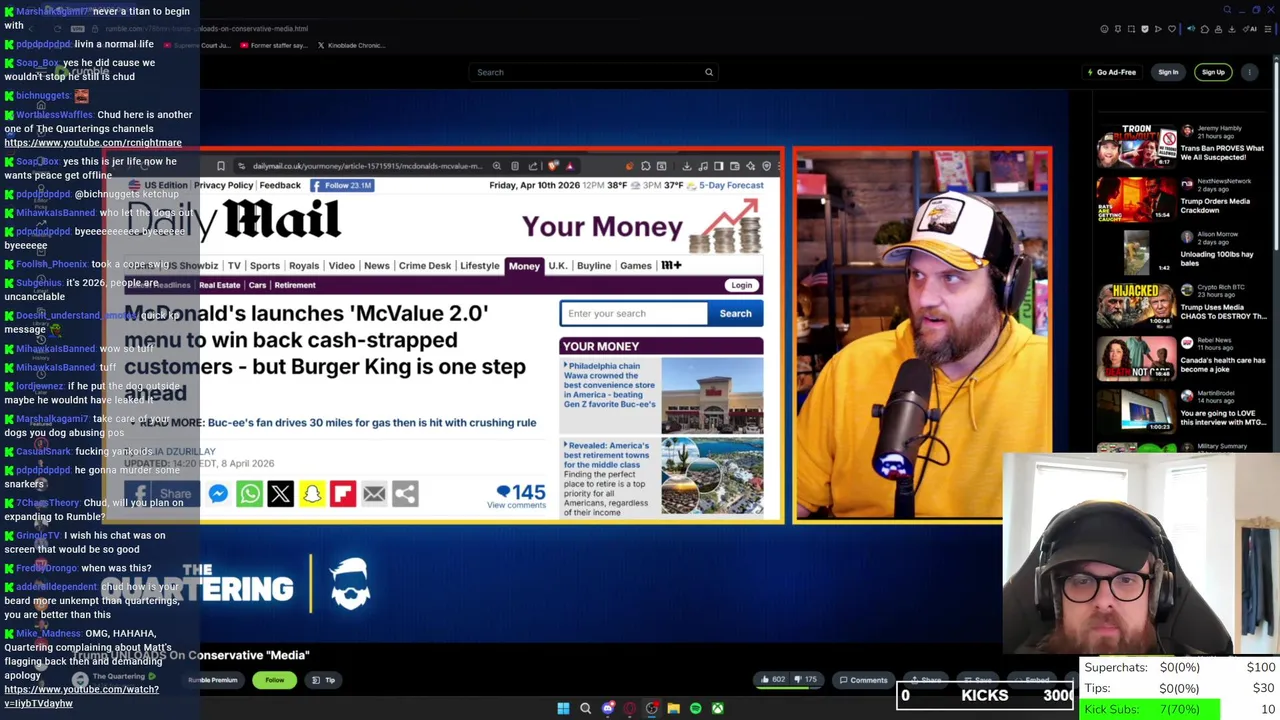
Task: Select the Crime Desk tab on Daily Mail
Action: (425, 266)
